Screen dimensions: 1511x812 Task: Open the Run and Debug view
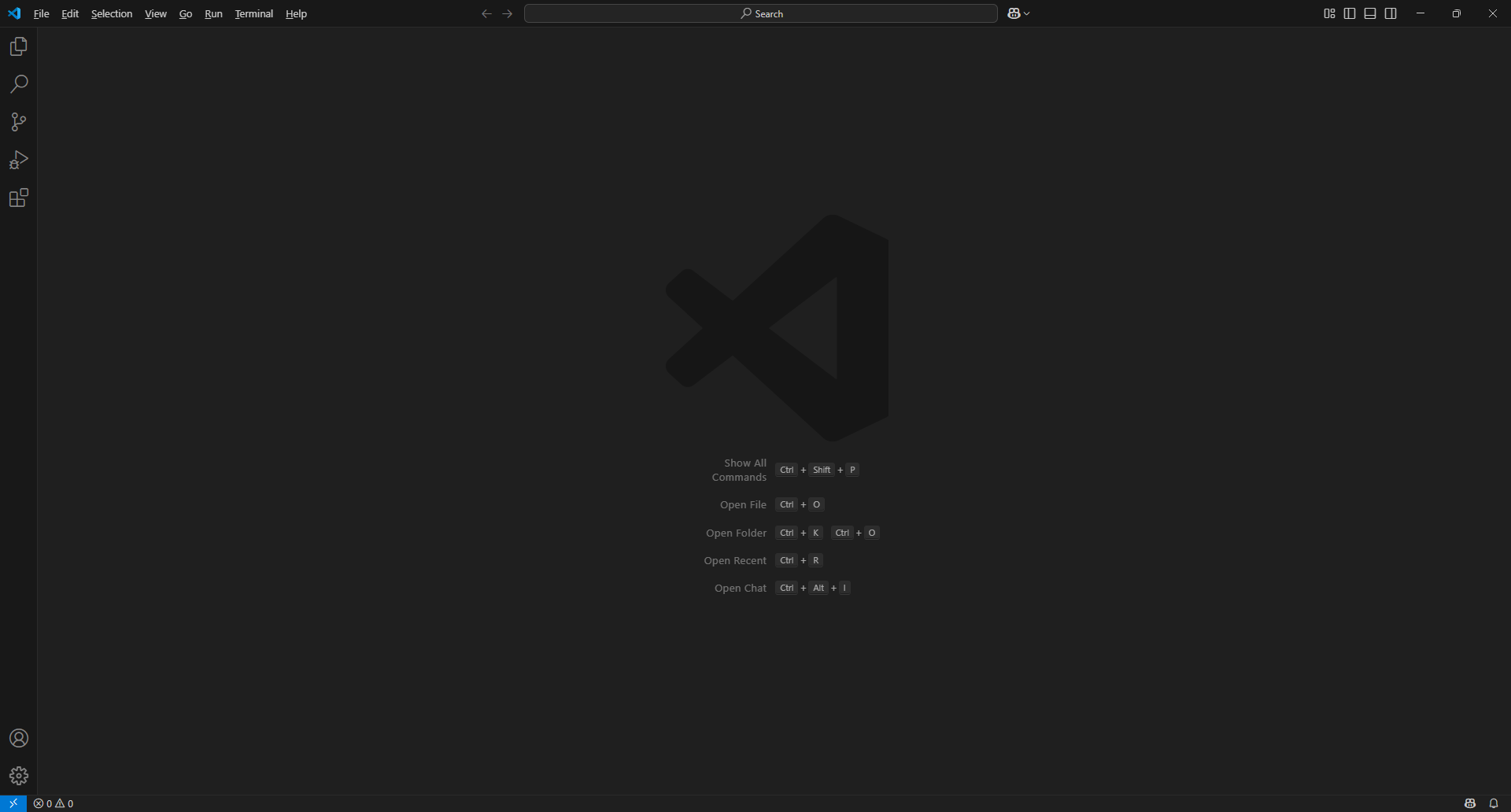pyautogui.click(x=19, y=160)
